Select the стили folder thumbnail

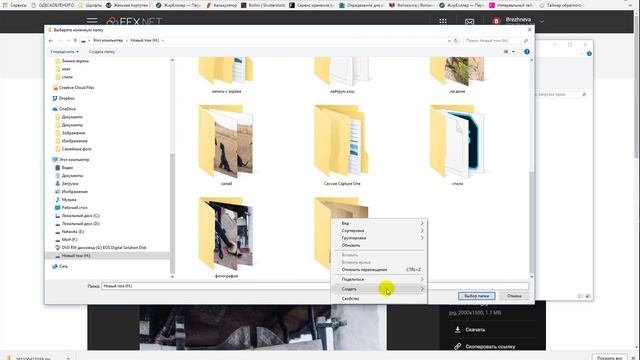pyautogui.click(x=457, y=143)
